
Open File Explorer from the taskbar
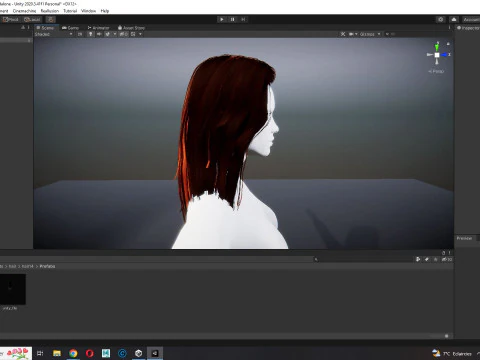tap(57, 353)
